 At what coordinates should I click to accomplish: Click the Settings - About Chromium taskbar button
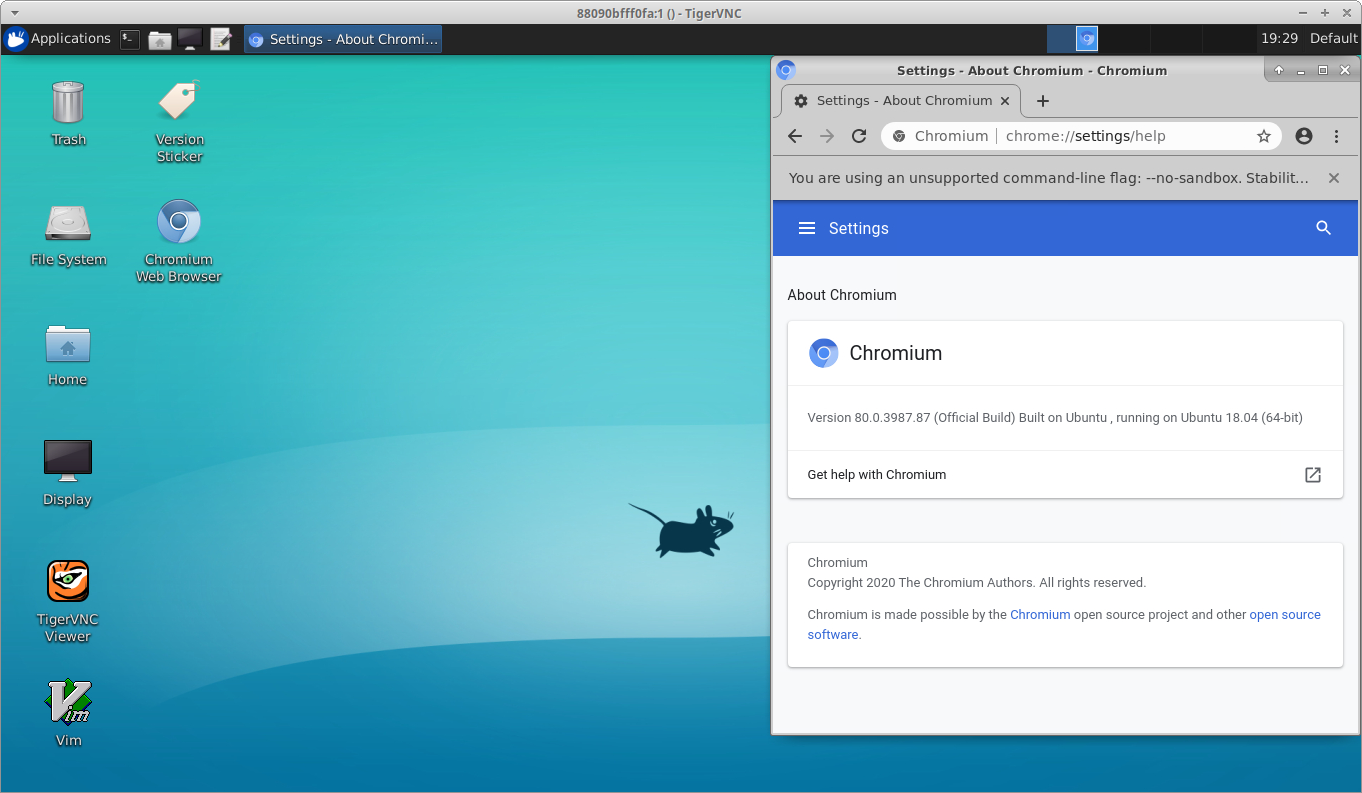343,39
